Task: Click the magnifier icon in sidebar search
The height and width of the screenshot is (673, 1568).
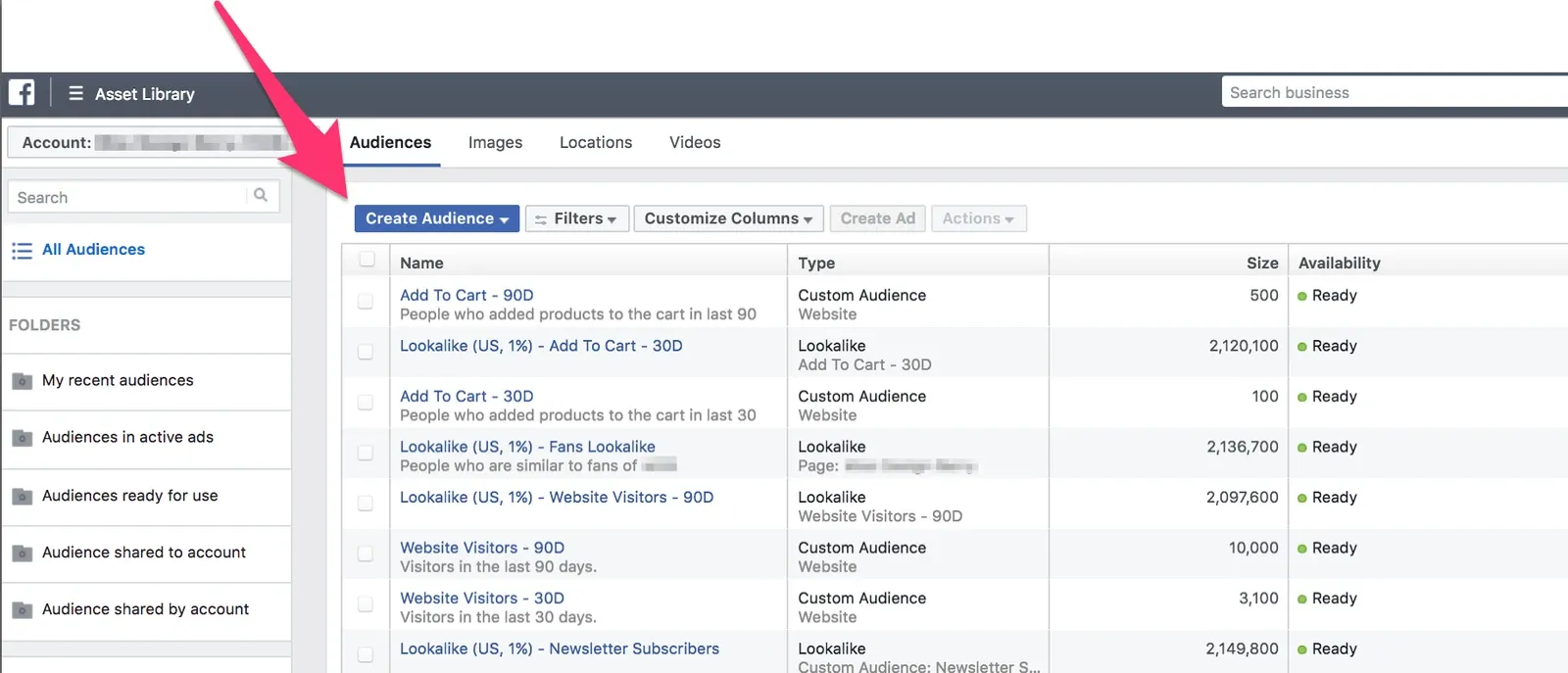Action: click(261, 196)
